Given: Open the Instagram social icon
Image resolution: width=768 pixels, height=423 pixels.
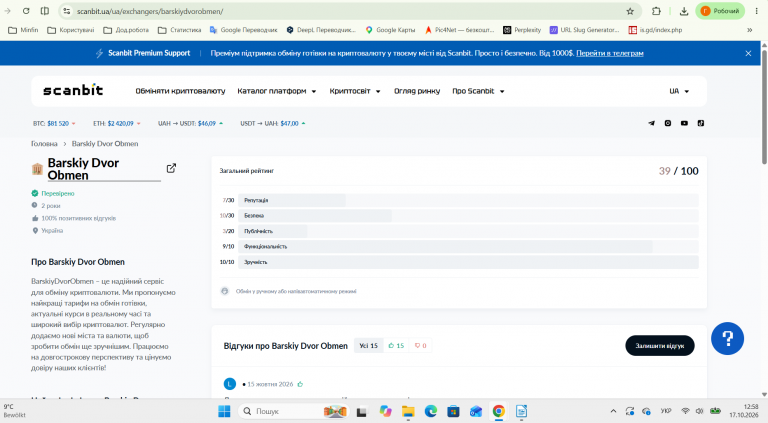Looking at the screenshot, I should [x=668, y=123].
